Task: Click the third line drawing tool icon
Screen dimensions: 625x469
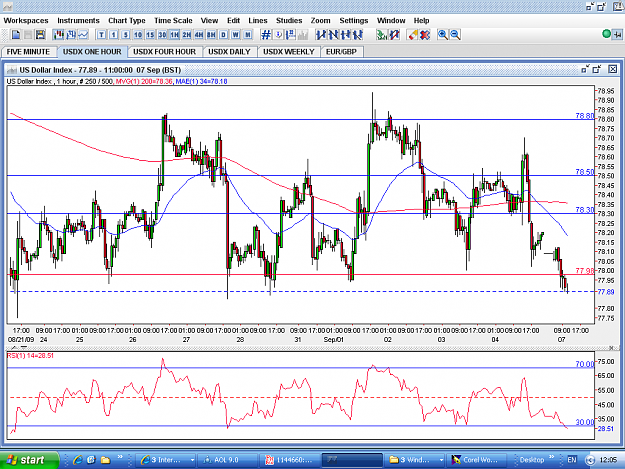Action: 345,35
